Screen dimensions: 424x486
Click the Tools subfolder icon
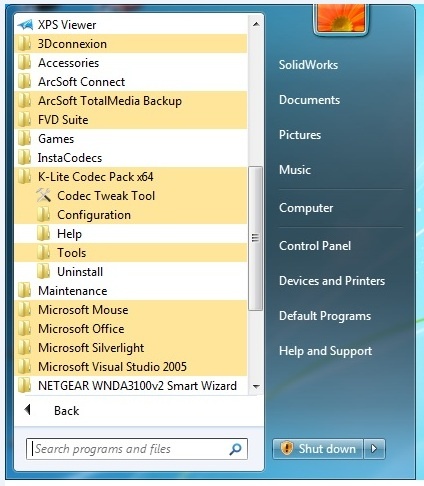43,253
